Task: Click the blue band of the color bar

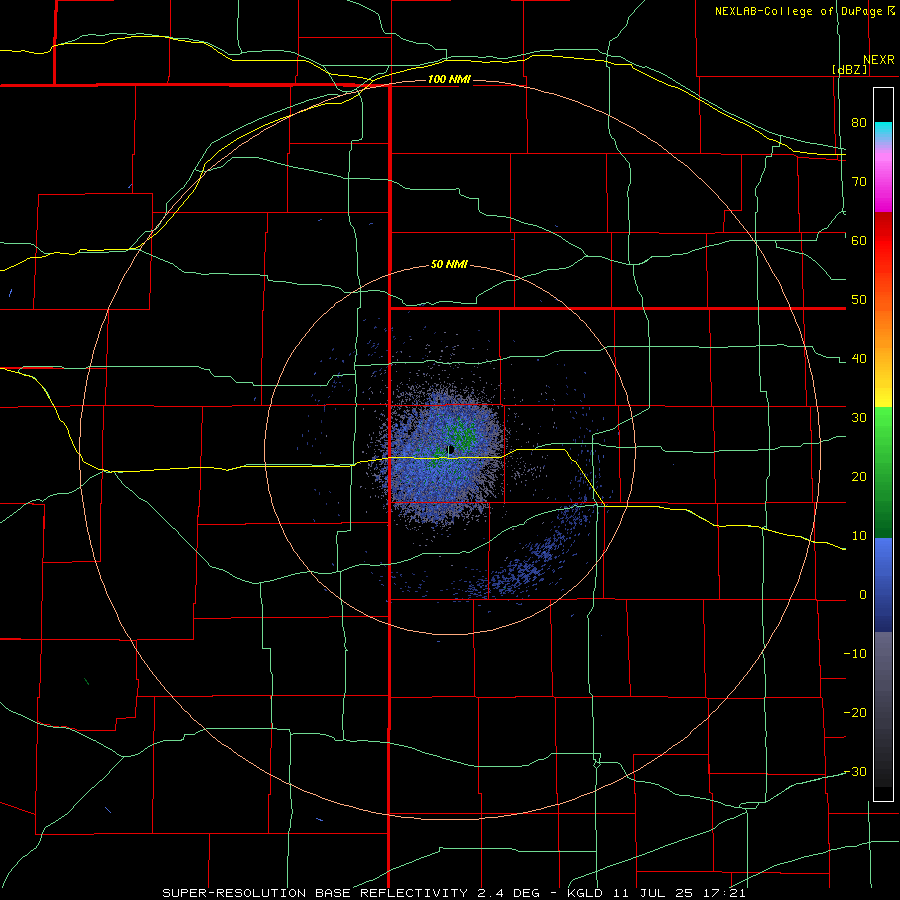Action: (883, 584)
